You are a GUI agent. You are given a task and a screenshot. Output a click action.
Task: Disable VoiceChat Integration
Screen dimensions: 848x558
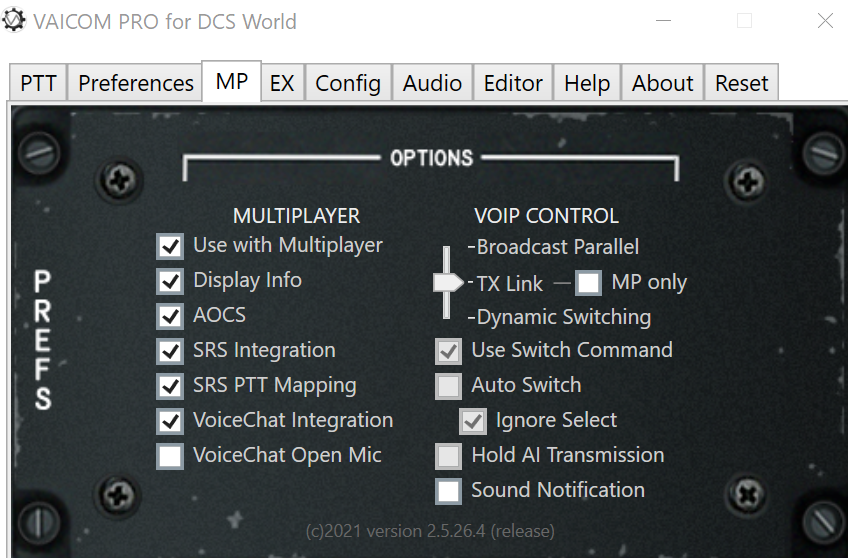[170, 421]
